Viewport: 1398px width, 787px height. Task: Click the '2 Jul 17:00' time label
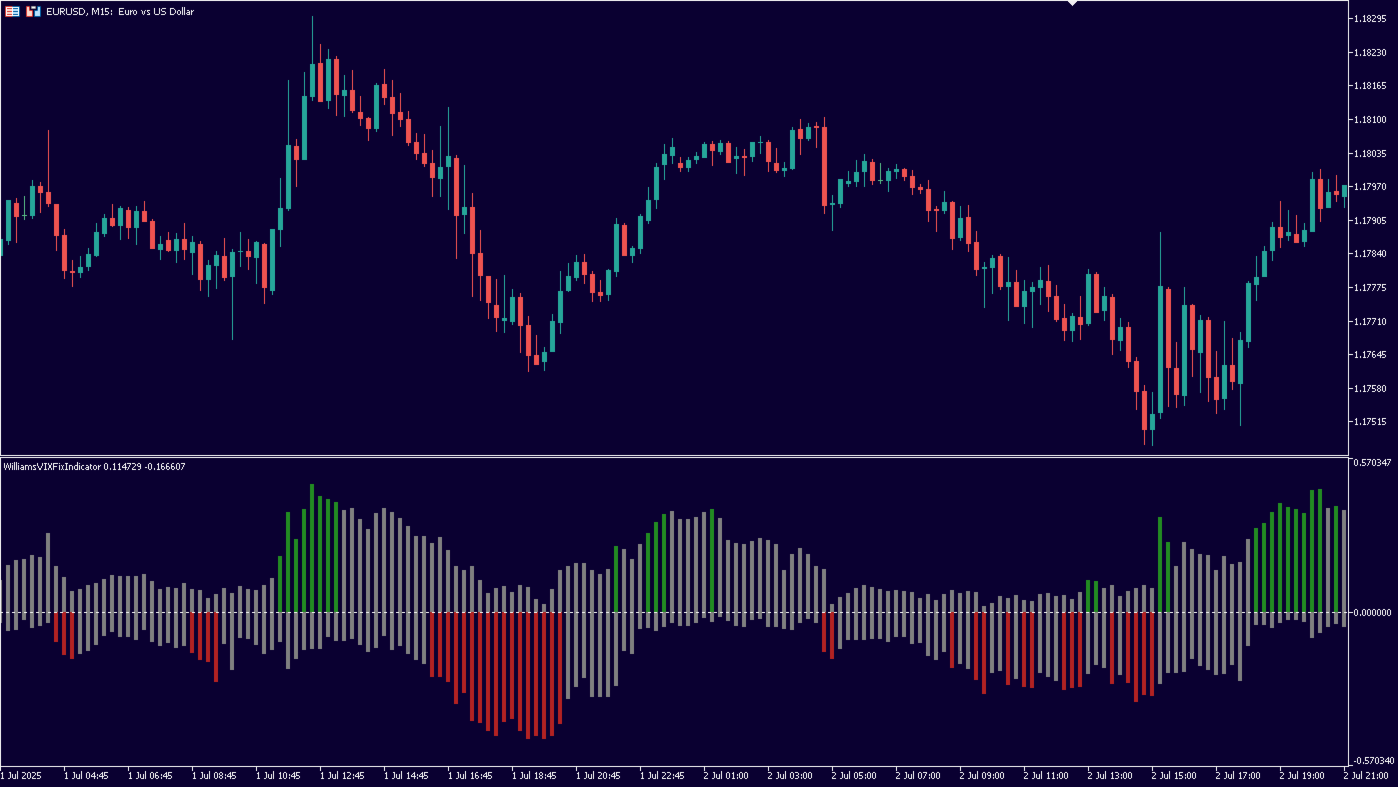(x=1238, y=776)
